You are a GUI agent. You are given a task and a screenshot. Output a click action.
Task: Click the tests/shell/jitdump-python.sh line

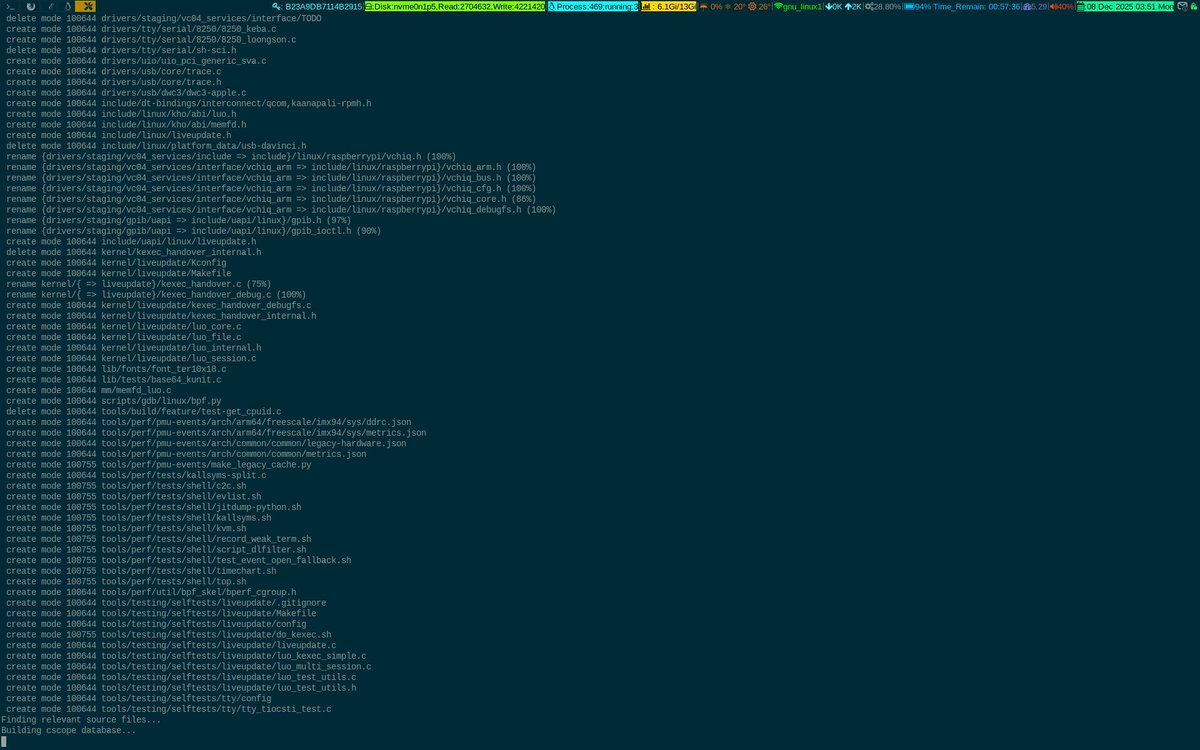[x=153, y=507]
